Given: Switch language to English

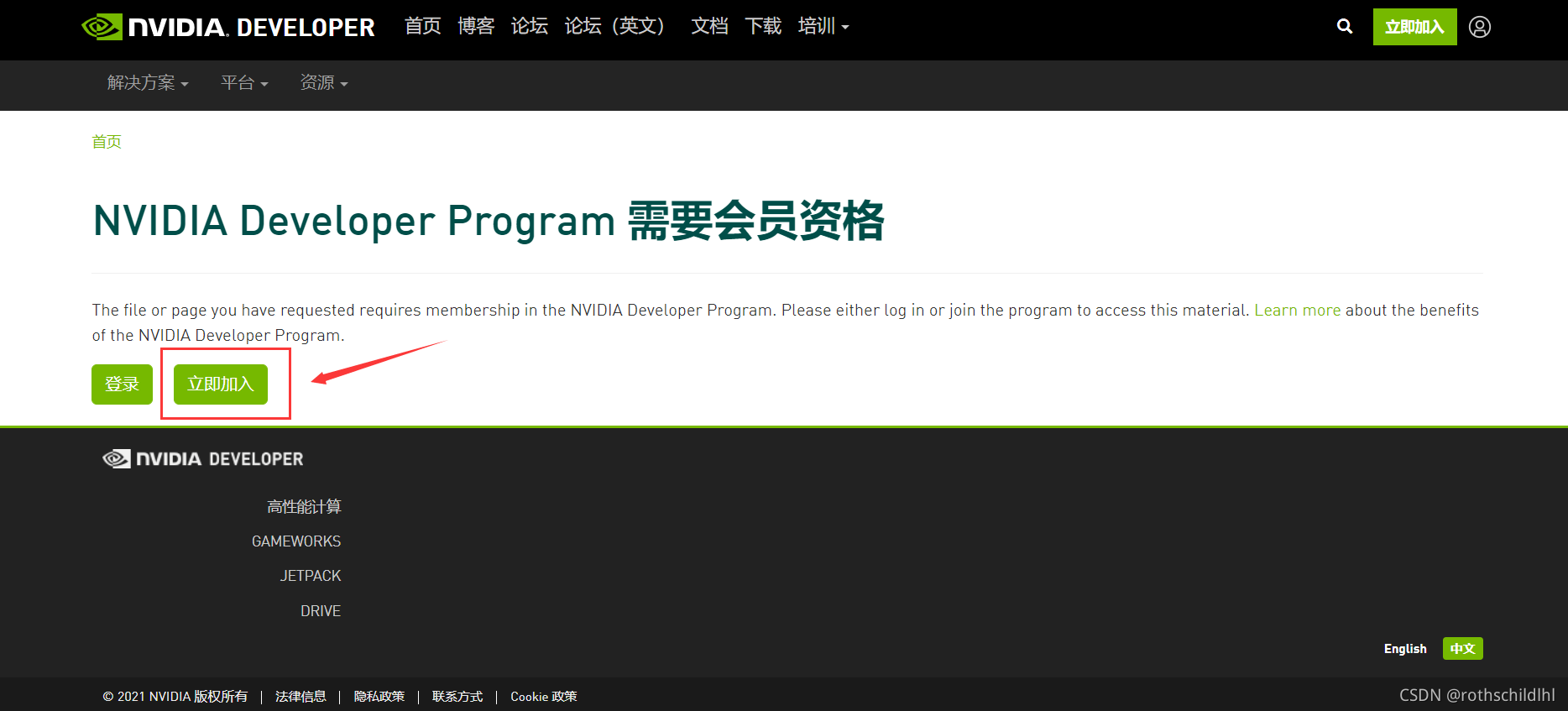Looking at the screenshot, I should [1405, 649].
